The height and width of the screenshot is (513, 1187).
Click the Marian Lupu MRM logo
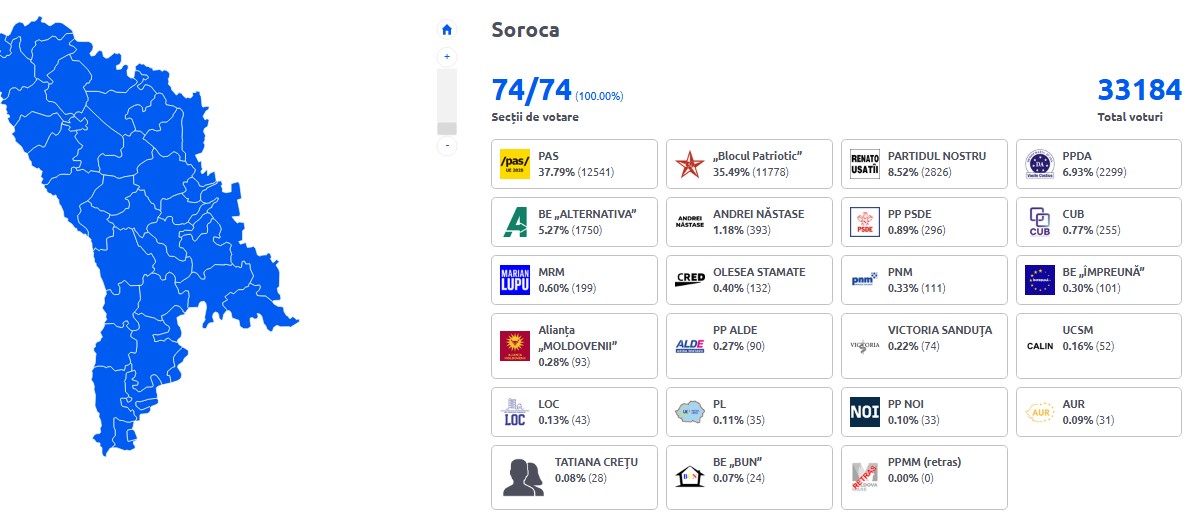515,280
